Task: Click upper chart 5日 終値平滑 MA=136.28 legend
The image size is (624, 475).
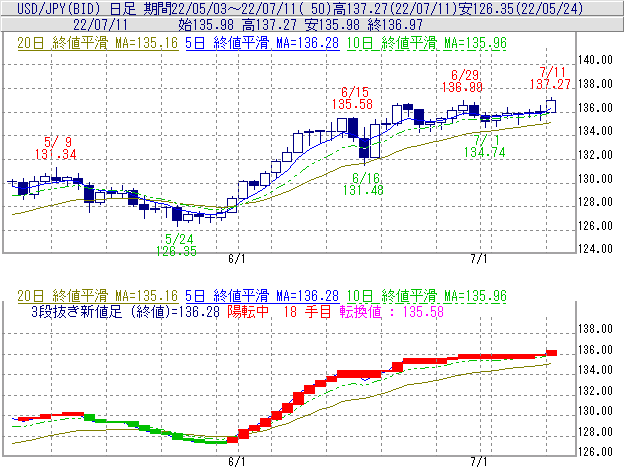Action: pos(262,43)
